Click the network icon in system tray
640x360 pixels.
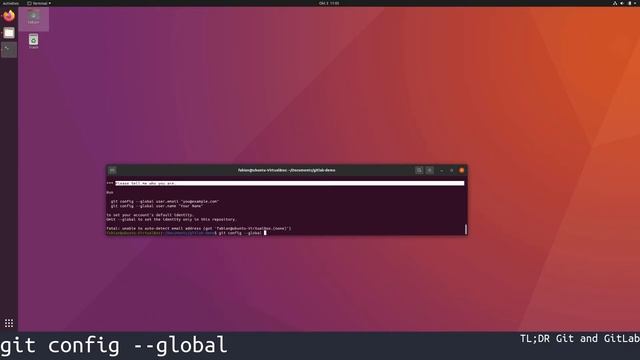tap(615, 3)
